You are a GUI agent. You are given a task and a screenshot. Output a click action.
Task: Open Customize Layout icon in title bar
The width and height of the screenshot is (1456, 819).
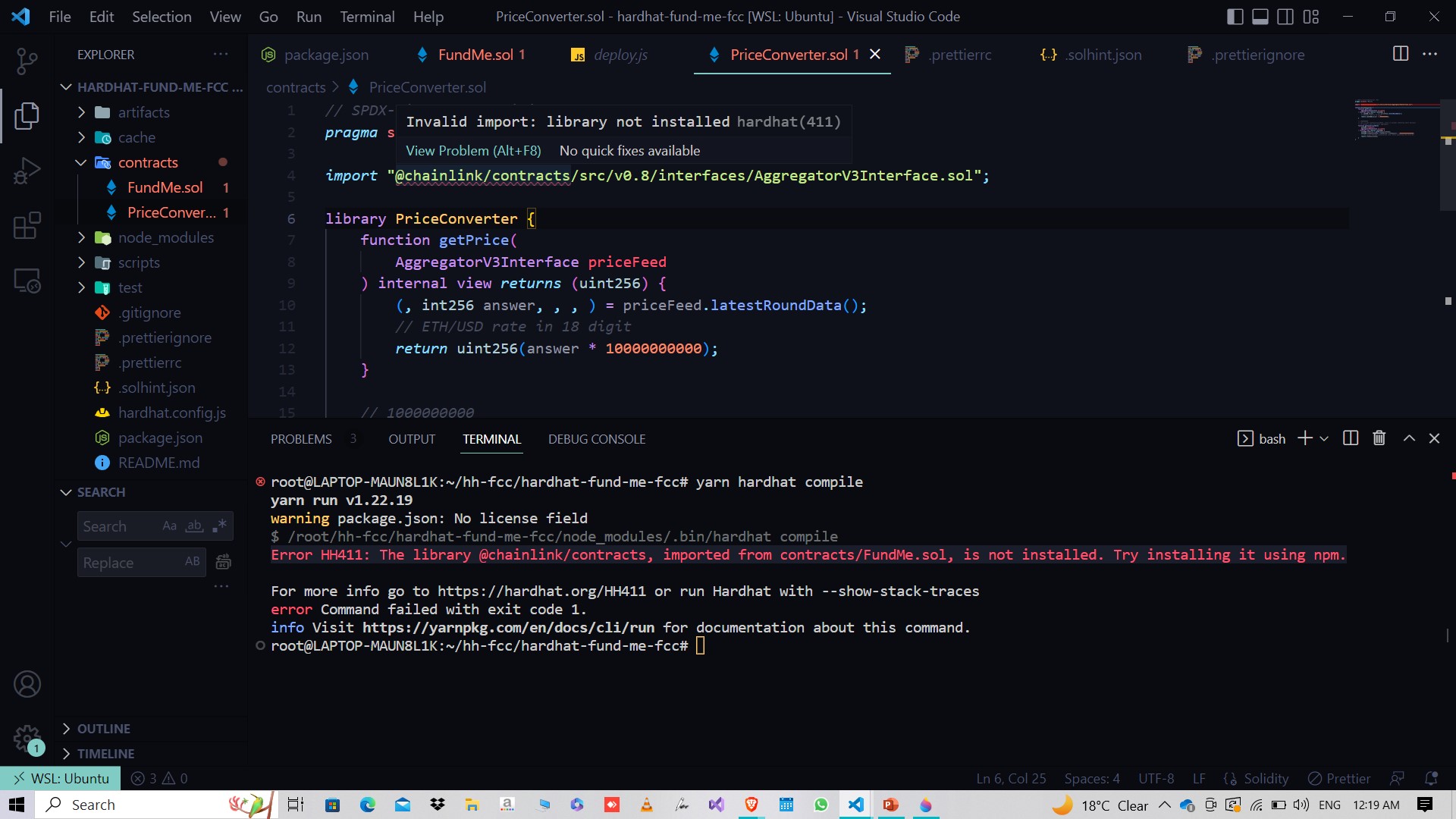1311,17
